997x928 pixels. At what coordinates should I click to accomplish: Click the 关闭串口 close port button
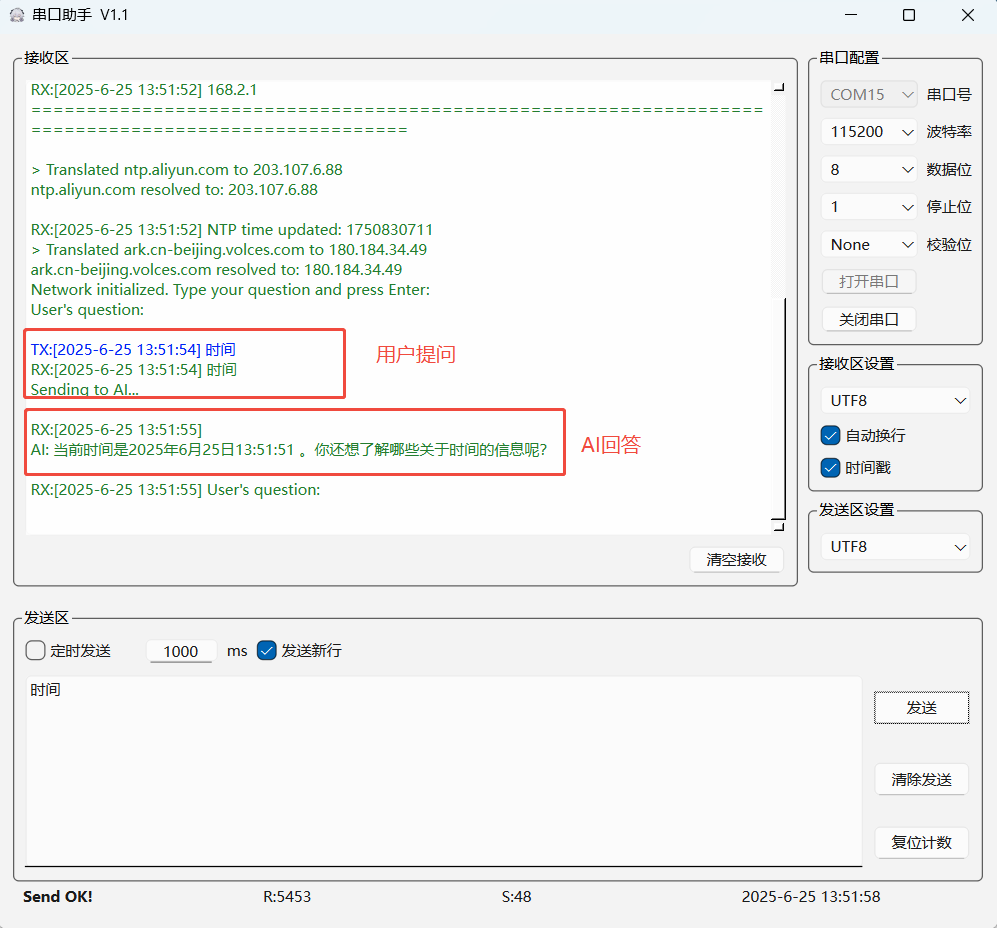869,320
